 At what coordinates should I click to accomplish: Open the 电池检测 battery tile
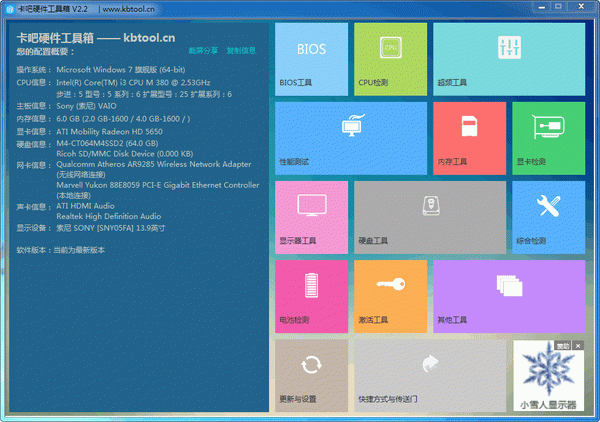pyautogui.click(x=311, y=297)
